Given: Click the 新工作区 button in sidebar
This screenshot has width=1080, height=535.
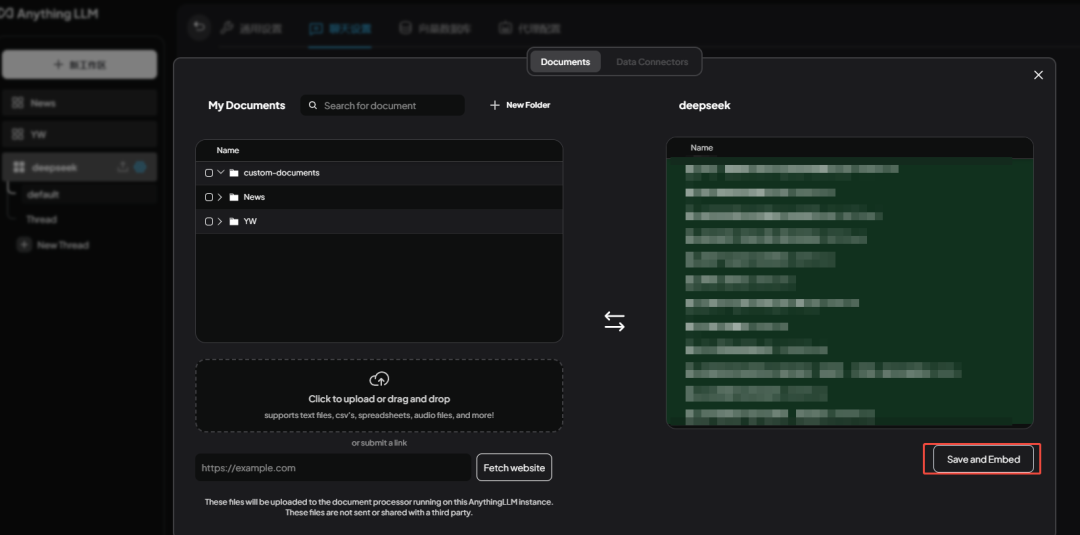Looking at the screenshot, I should click(x=79, y=65).
